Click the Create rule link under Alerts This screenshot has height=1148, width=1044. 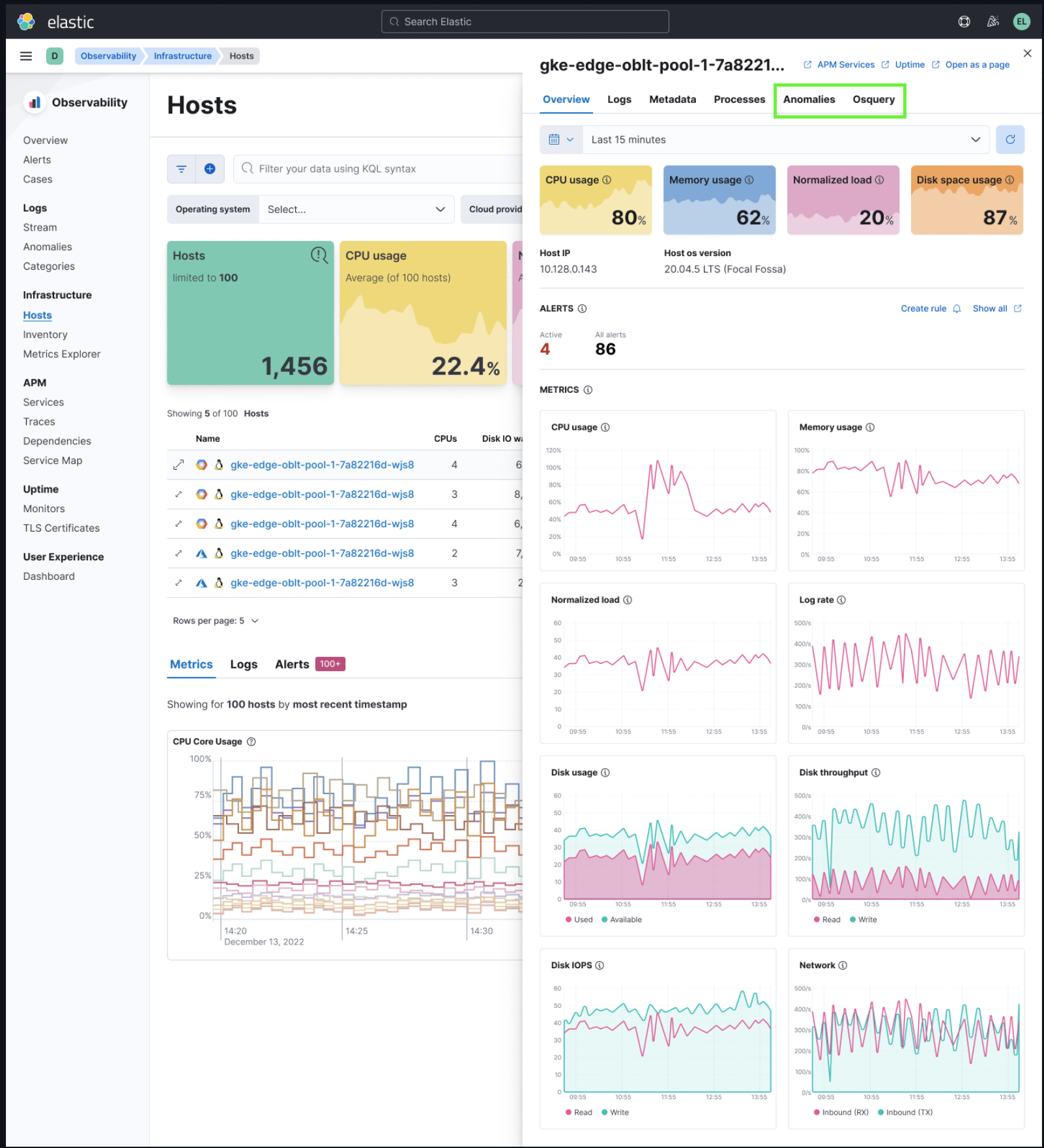[923, 308]
